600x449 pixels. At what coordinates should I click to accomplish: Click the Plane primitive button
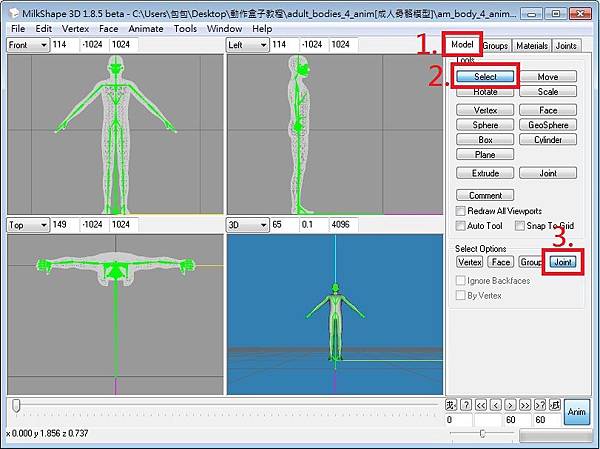tap(485, 155)
